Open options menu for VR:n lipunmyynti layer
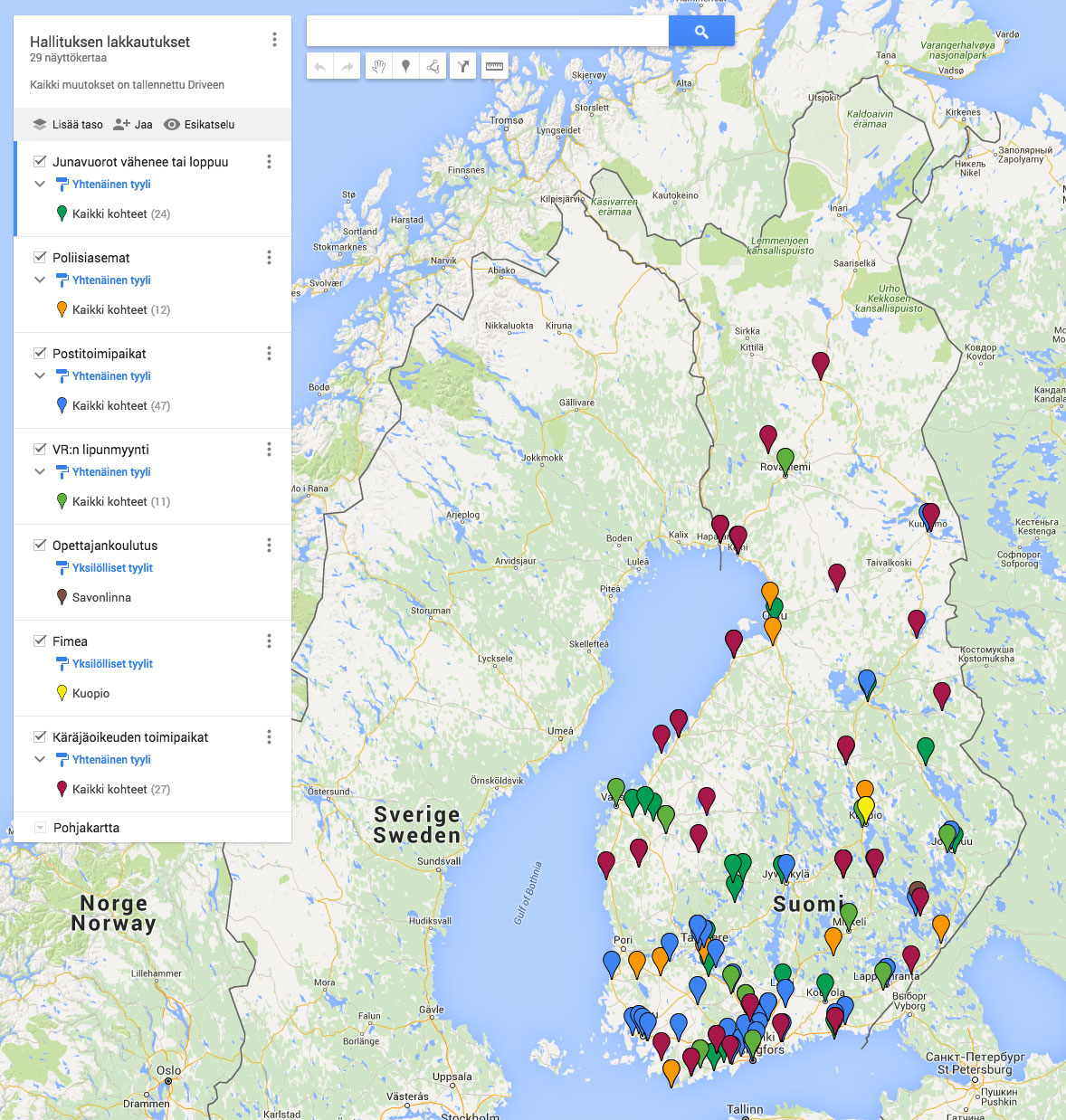This screenshot has width=1066, height=1120. pos(269,450)
